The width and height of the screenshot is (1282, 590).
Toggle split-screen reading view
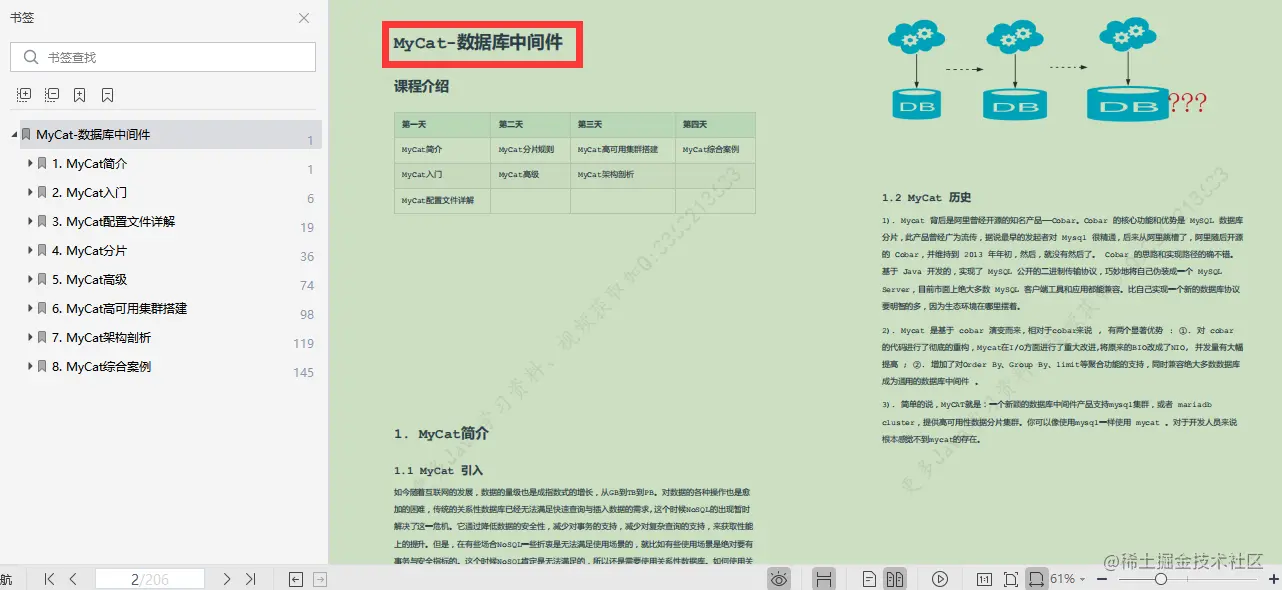point(824,578)
